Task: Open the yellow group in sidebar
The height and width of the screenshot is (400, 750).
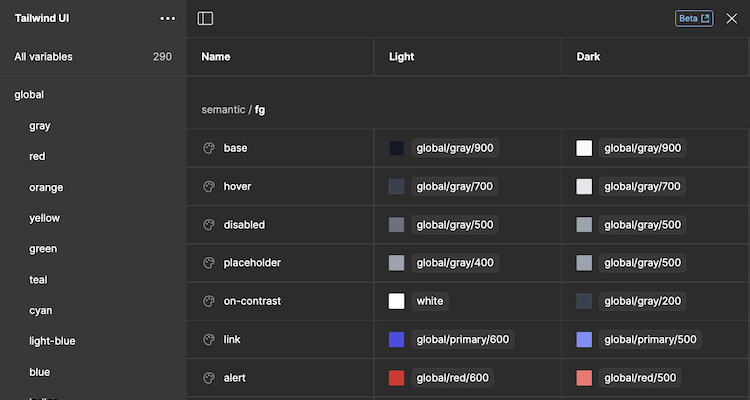Action: (x=44, y=218)
